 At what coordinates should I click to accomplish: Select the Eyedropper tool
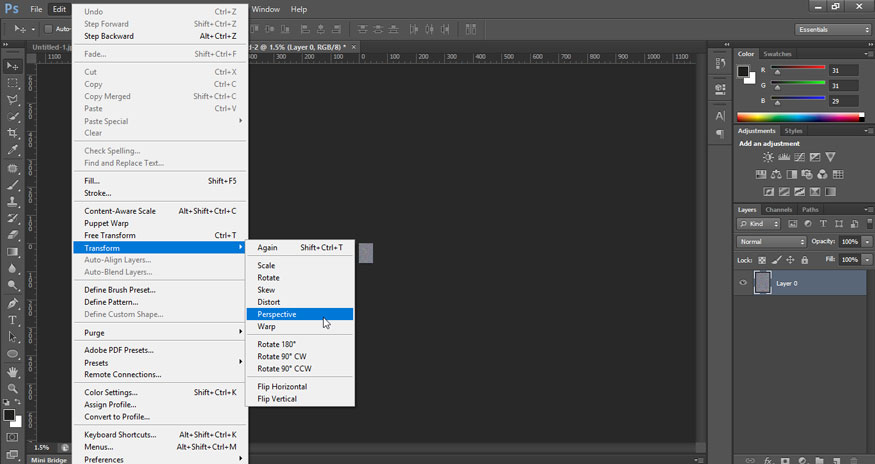[x=12, y=150]
